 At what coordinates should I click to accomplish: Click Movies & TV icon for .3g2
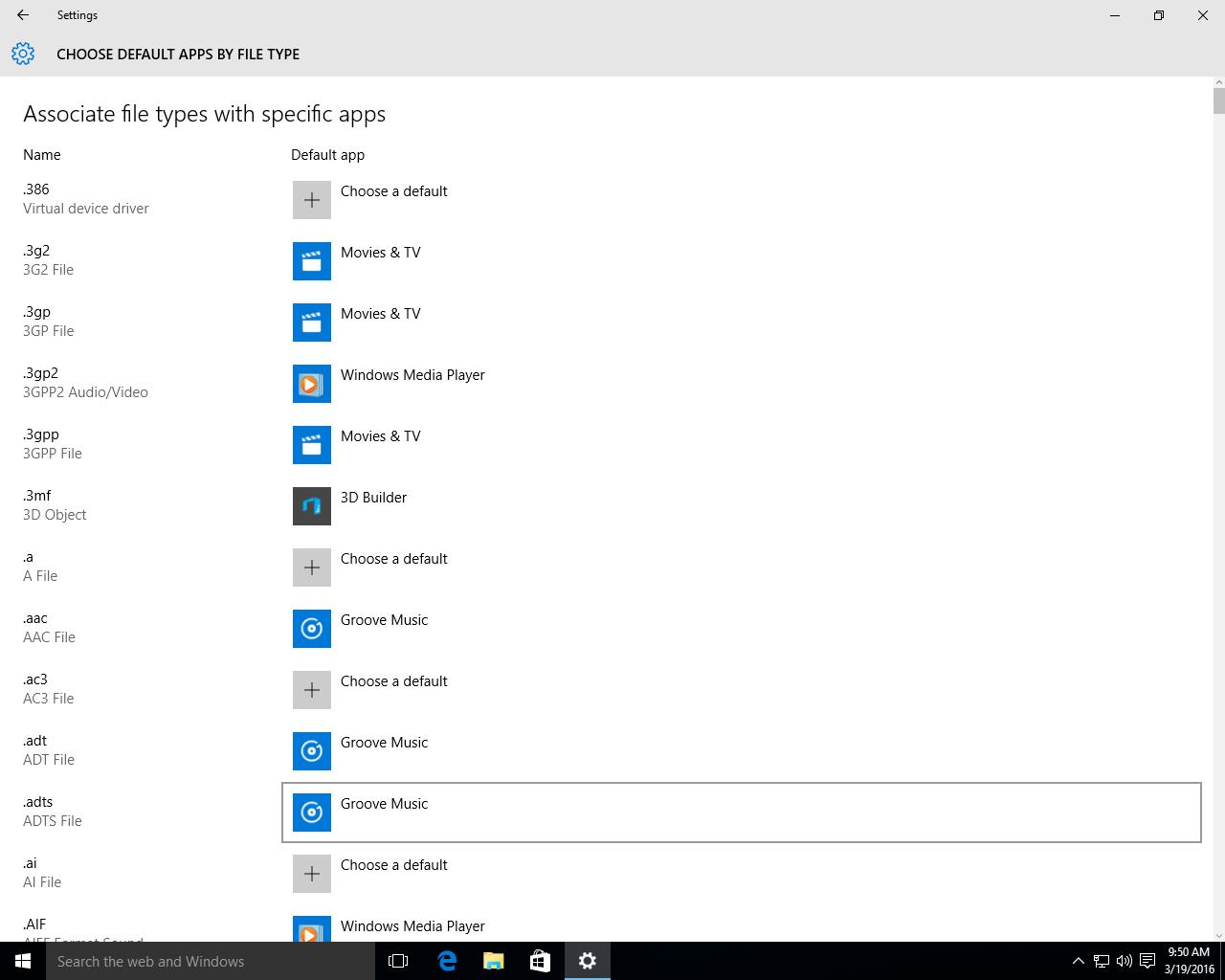tap(312, 261)
